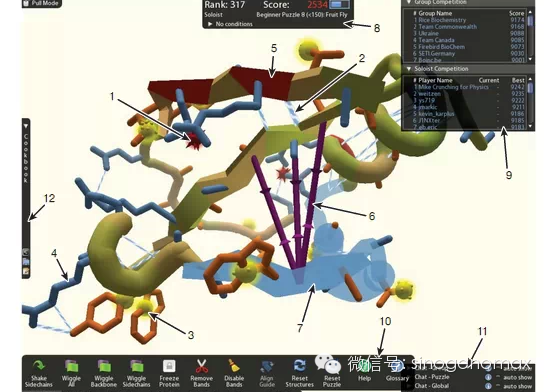Start Wiggle All on the protein
Viewport: 549px width, 392px height.
(x=71, y=374)
